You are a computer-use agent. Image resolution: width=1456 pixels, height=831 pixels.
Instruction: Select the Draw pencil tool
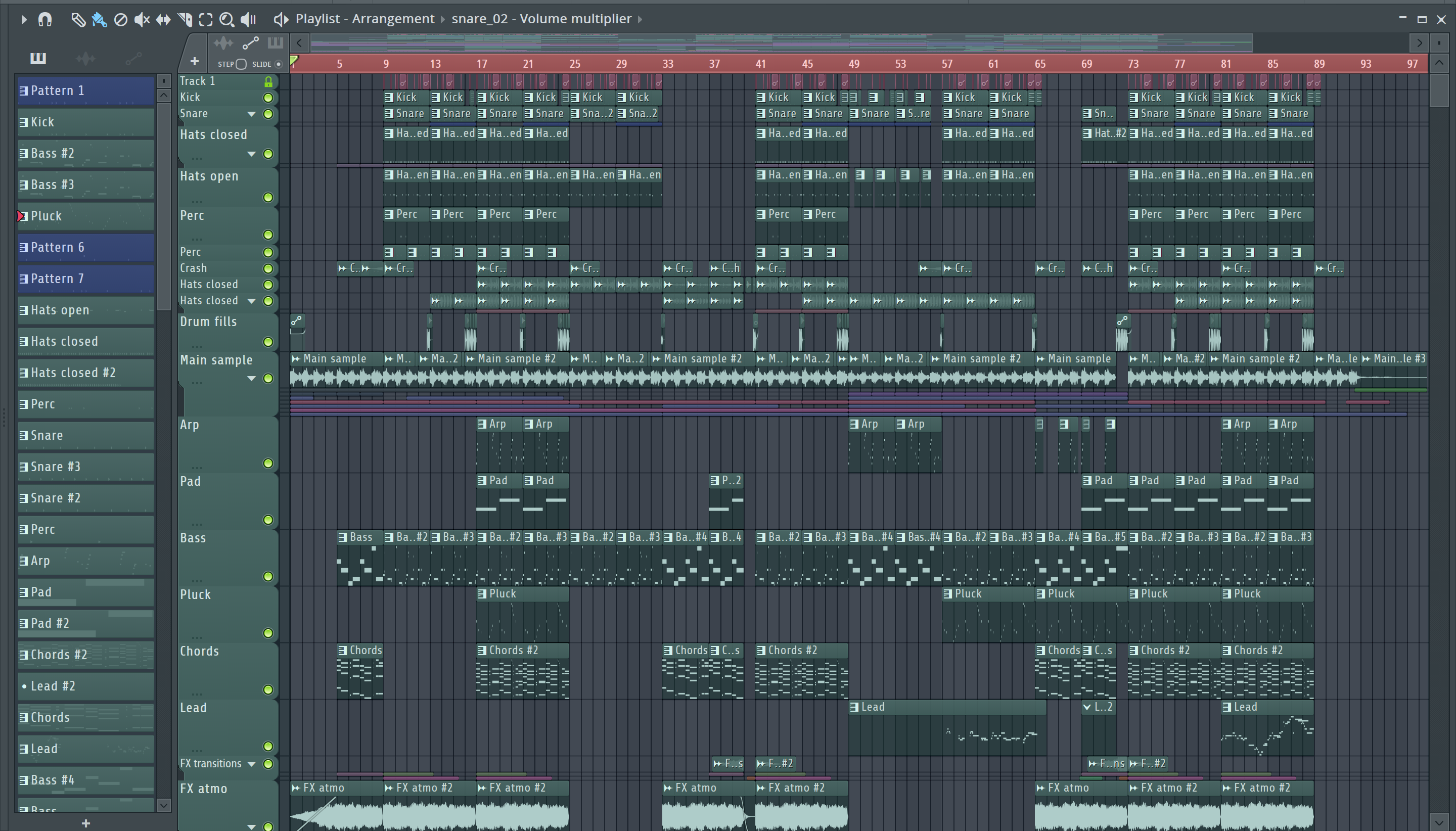click(x=78, y=19)
